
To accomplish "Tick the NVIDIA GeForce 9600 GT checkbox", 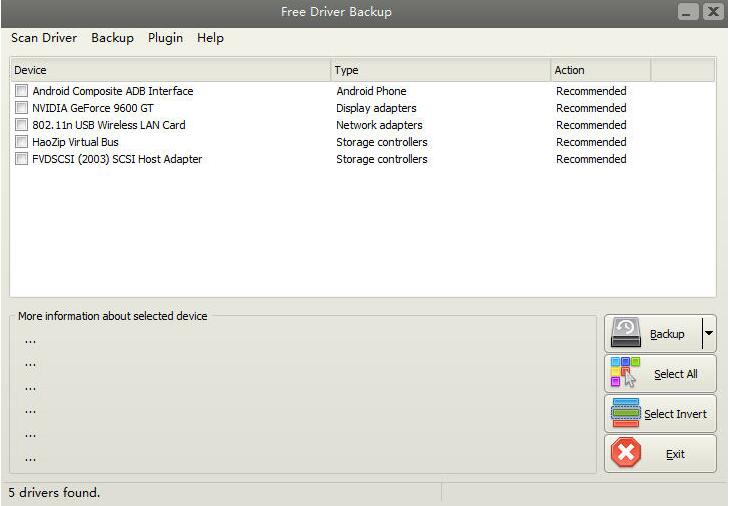I will click(x=21, y=108).
